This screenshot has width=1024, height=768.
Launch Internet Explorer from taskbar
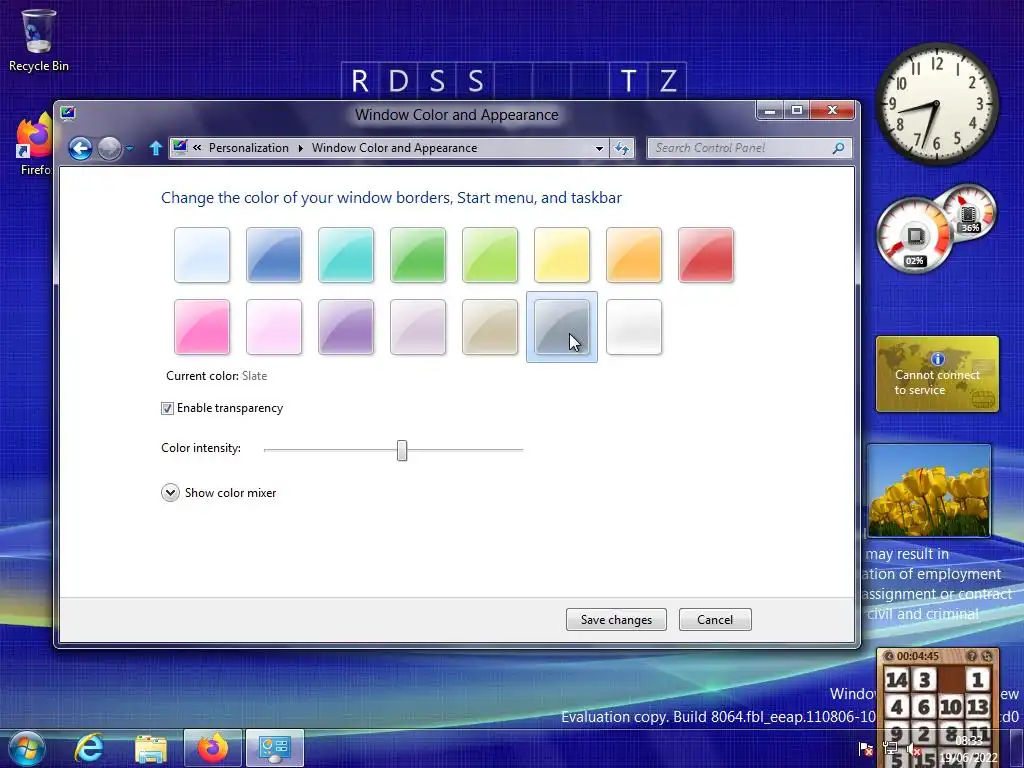point(89,748)
